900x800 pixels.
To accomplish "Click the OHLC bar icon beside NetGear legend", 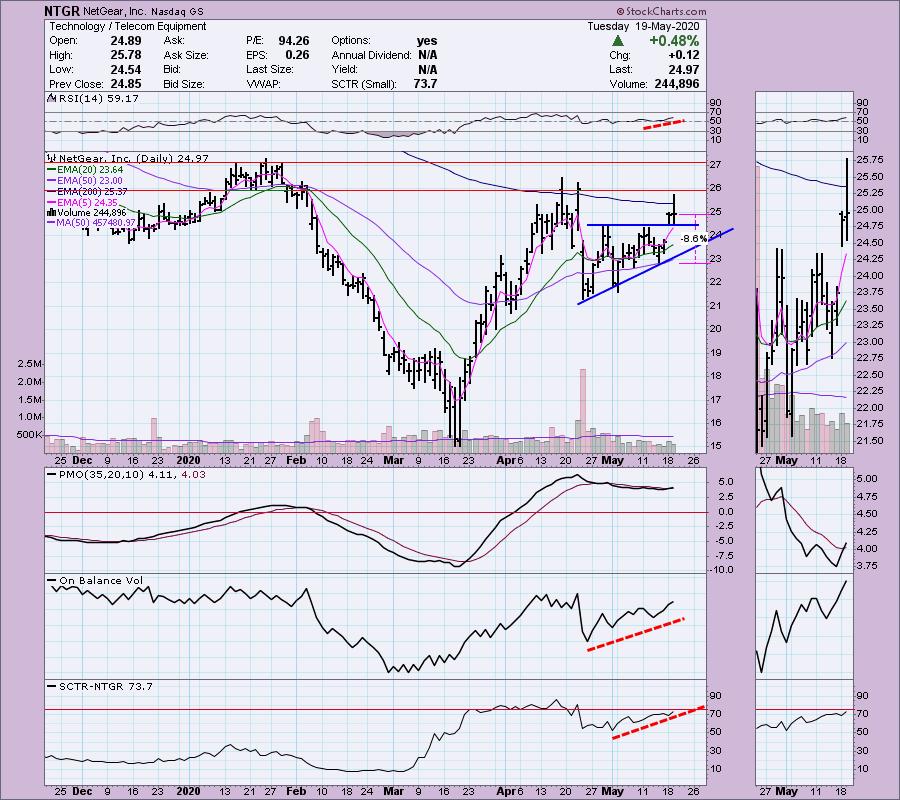I will (x=52, y=158).
